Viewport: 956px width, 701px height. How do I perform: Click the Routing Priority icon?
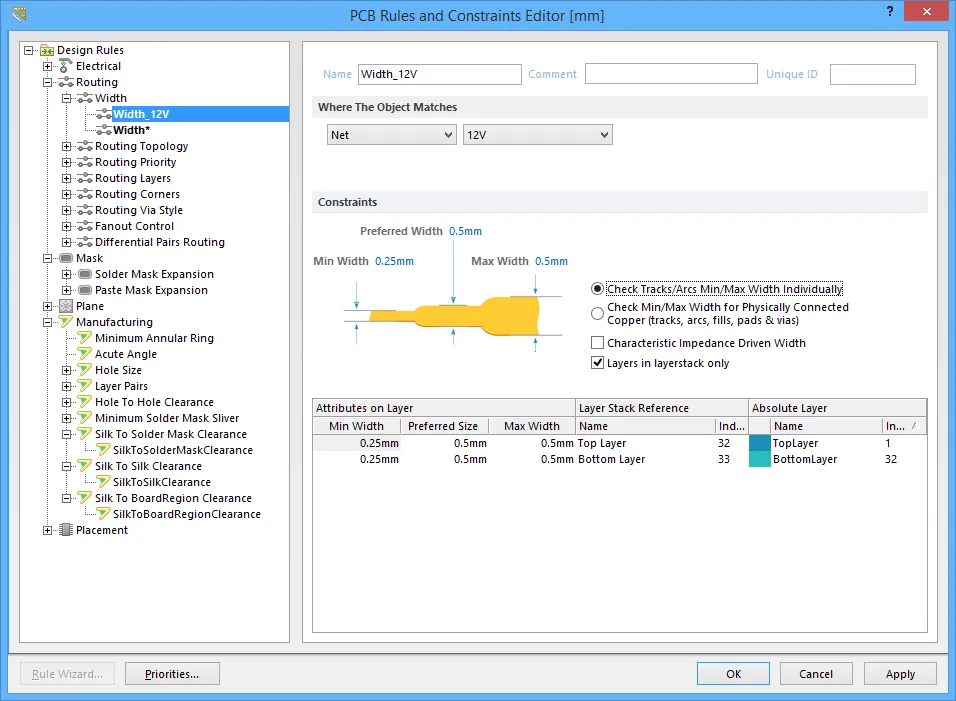click(x=85, y=162)
